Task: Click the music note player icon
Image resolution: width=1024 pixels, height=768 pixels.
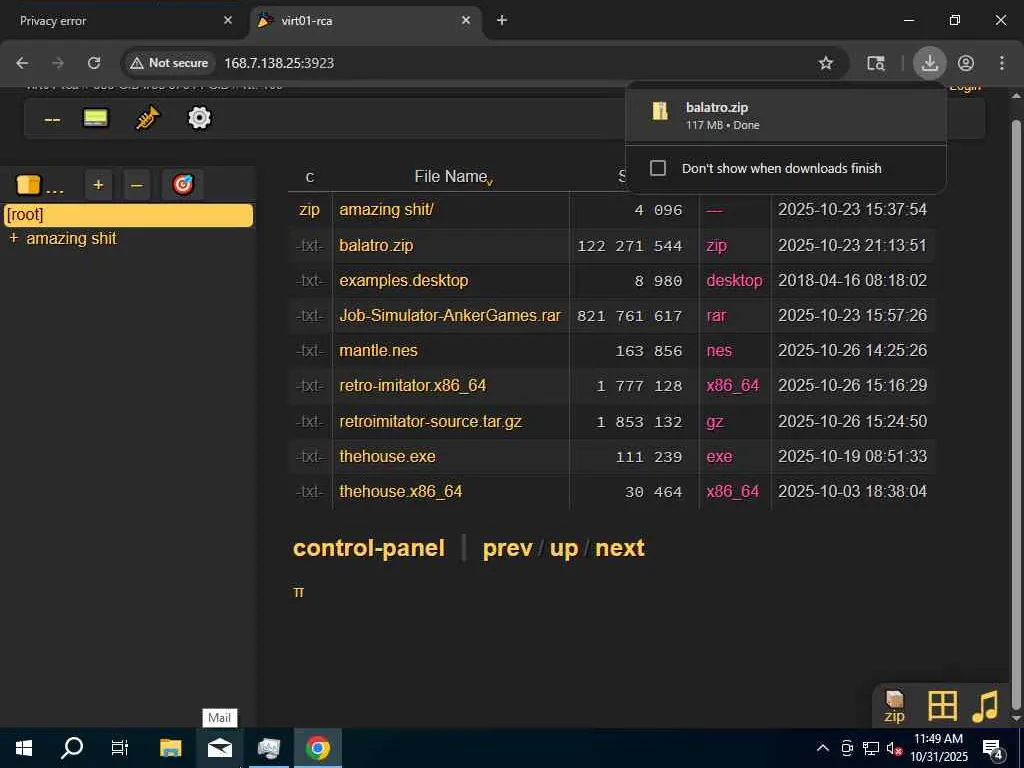Action: [985, 706]
